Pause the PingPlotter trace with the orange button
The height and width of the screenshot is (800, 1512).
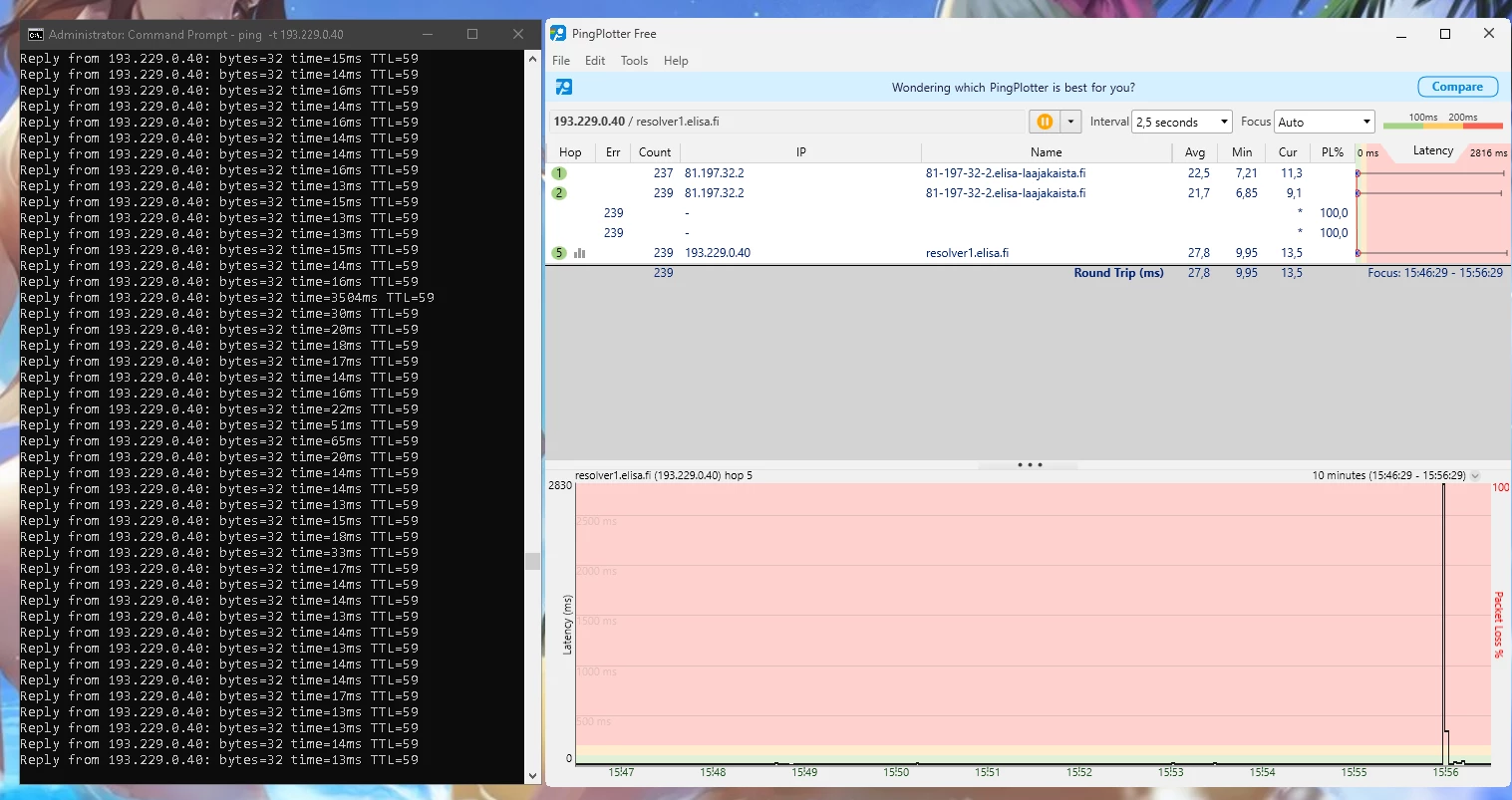(x=1045, y=122)
